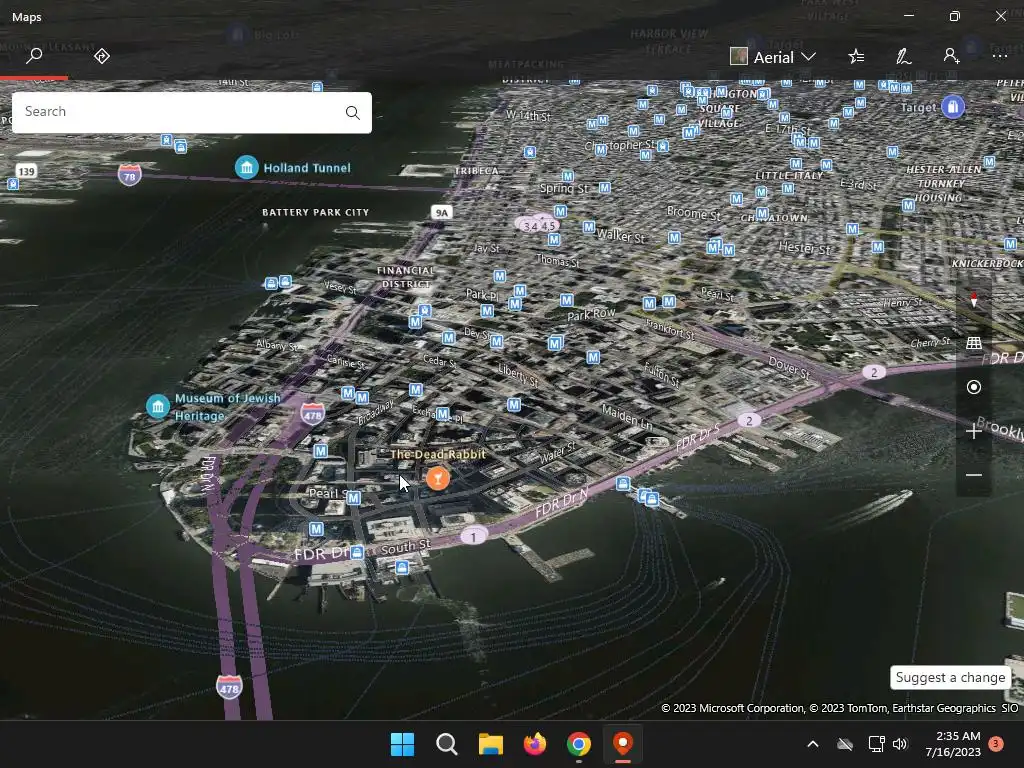Image resolution: width=1024 pixels, height=768 pixels.
Task: Open Windows taskbar search
Action: click(447, 744)
